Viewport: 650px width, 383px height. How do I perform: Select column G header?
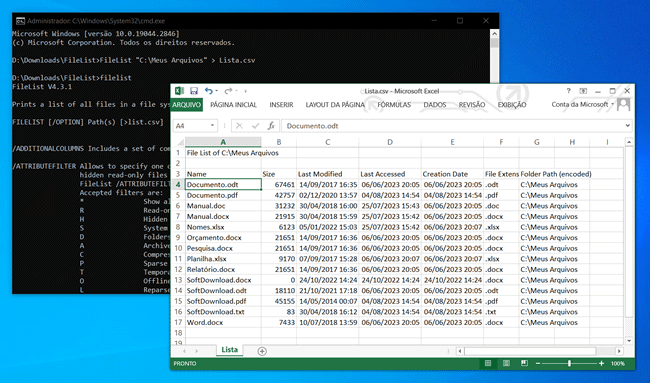pyautogui.click(x=536, y=142)
